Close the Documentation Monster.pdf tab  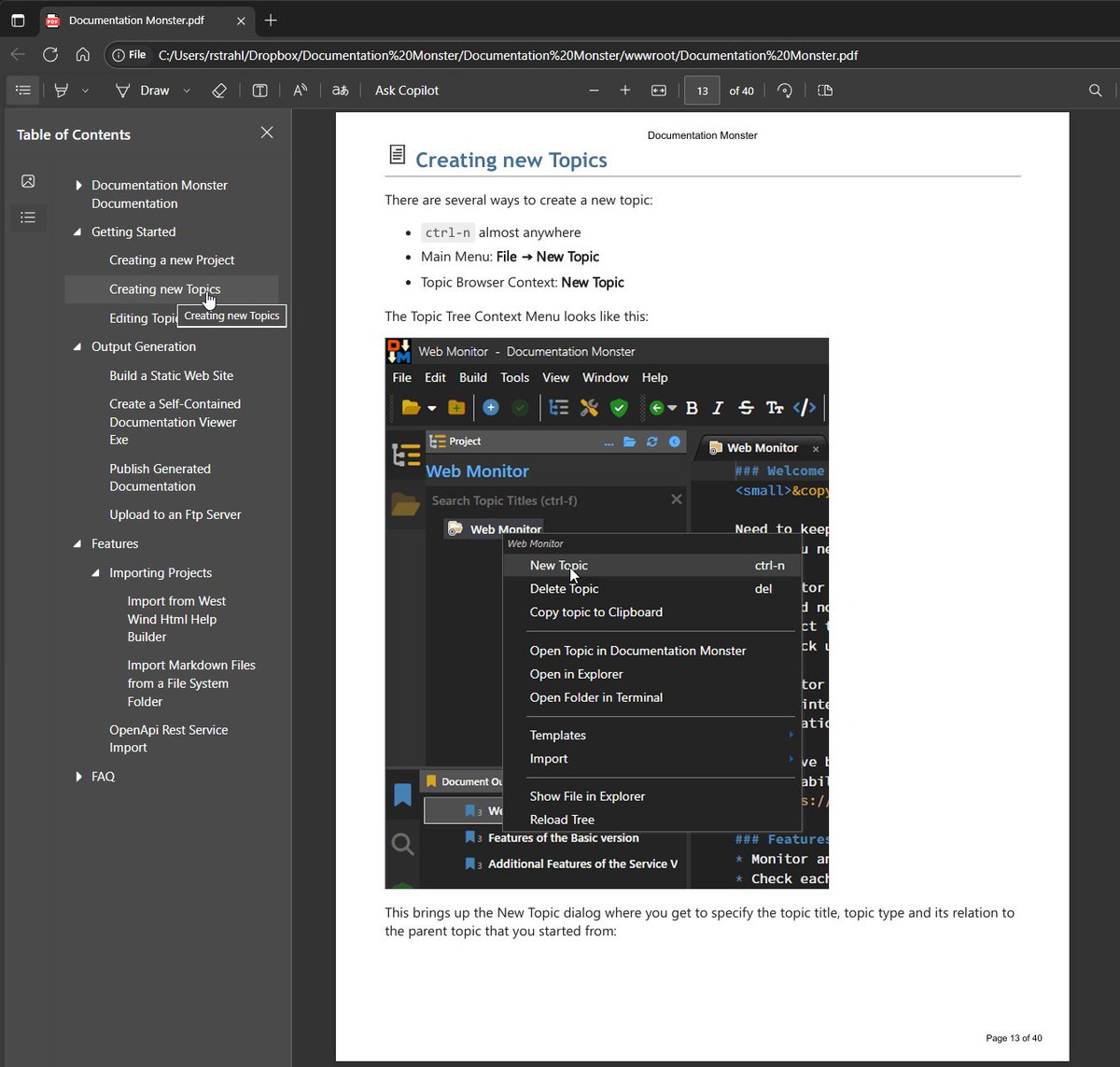[241, 21]
